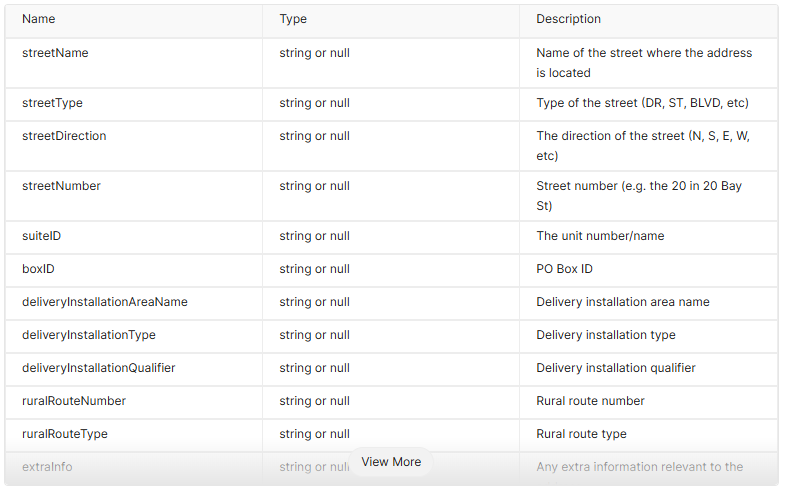This screenshot has width=785, height=490.
Task: Select the deliveryInstallationQualifier field name
Action: click(99, 368)
